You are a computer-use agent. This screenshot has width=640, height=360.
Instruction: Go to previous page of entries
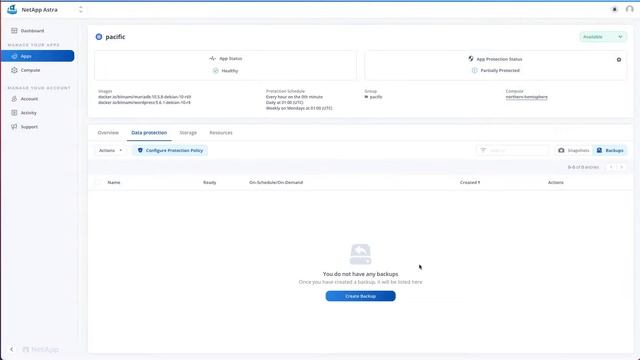tap(611, 167)
